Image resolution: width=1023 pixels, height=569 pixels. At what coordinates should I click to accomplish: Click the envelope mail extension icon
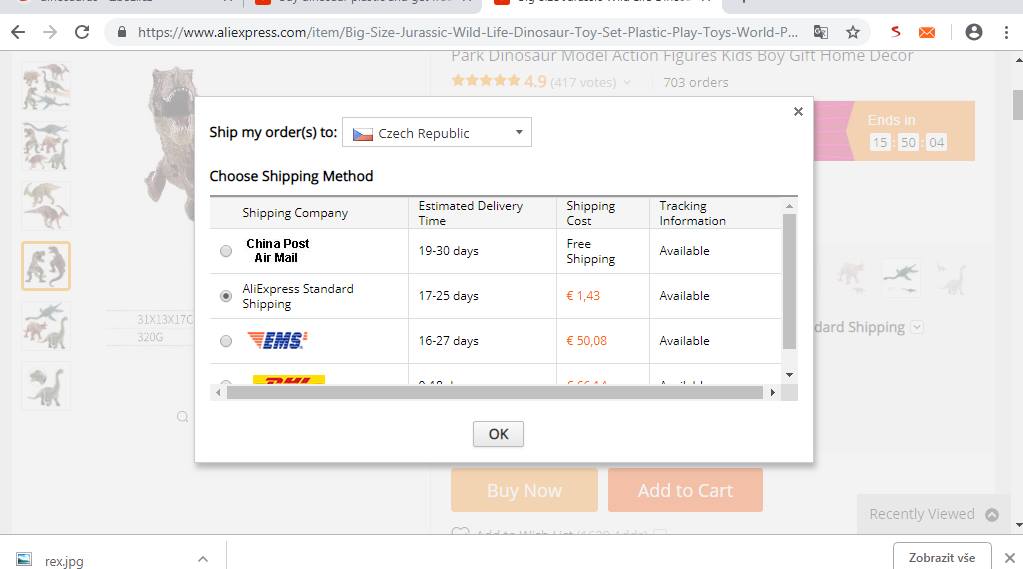pos(927,32)
